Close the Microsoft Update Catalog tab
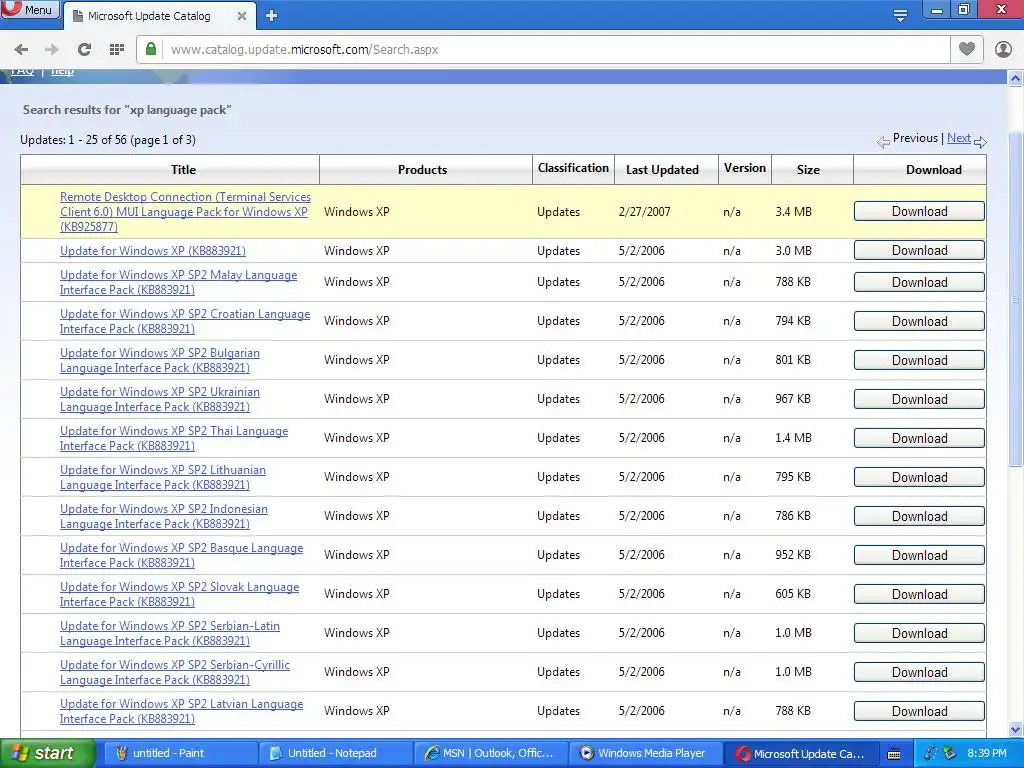The image size is (1024, 768). pos(242,16)
